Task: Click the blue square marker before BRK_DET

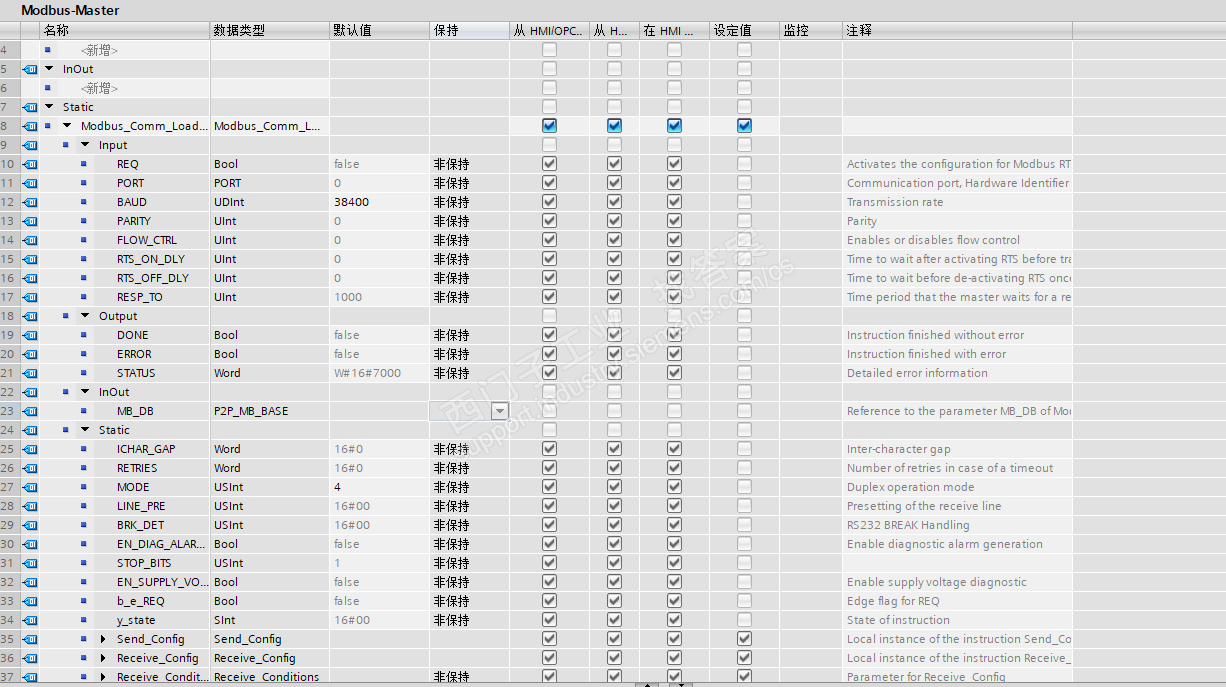Action: (84, 525)
